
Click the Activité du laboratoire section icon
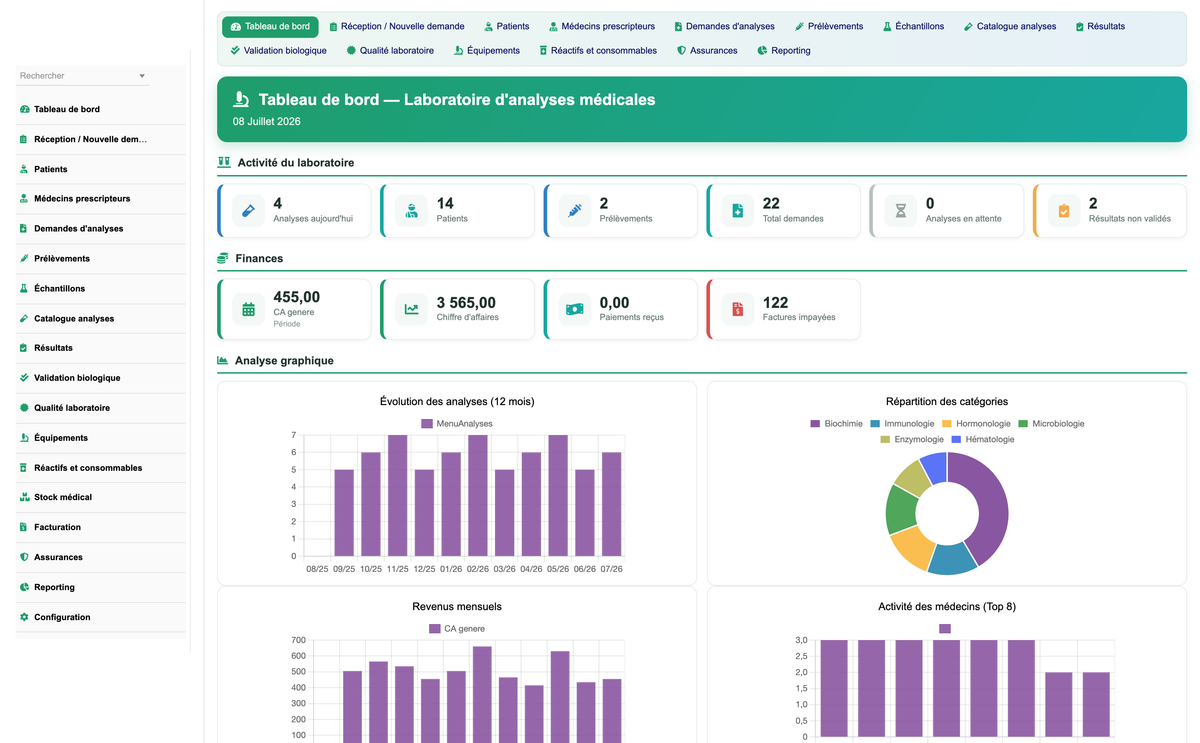click(224, 162)
